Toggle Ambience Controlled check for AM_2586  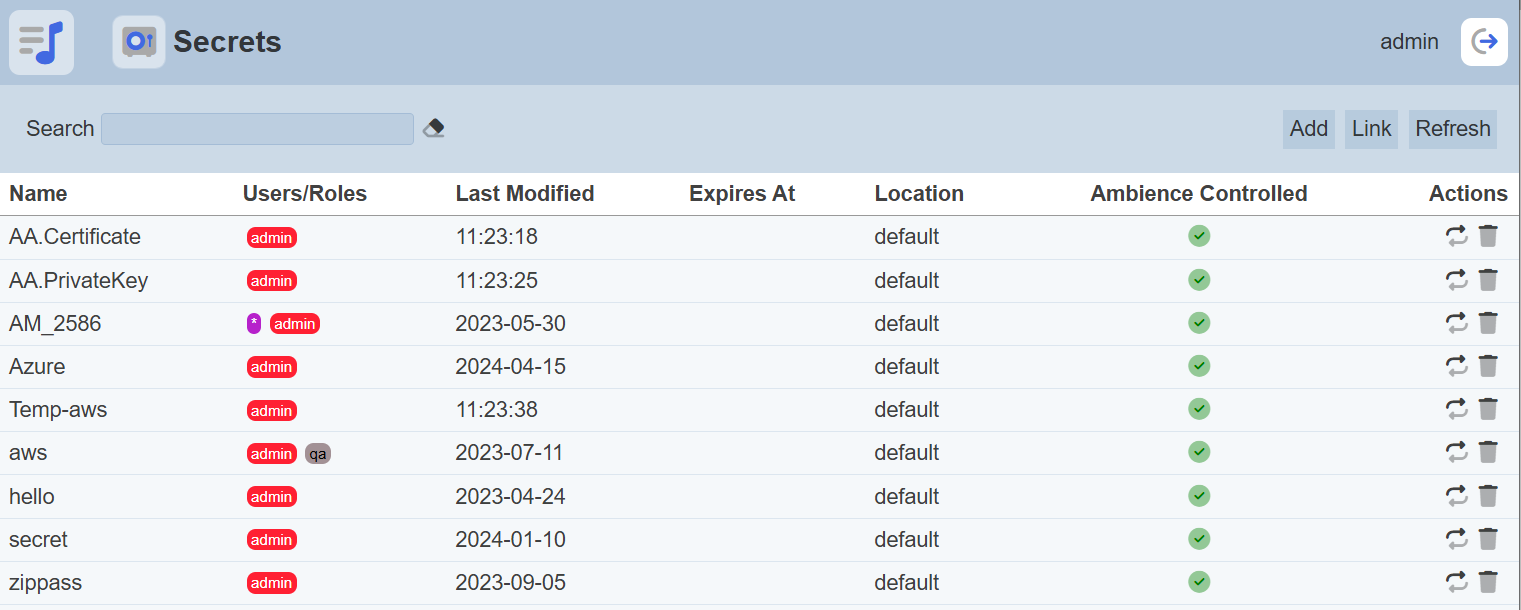coord(1199,323)
